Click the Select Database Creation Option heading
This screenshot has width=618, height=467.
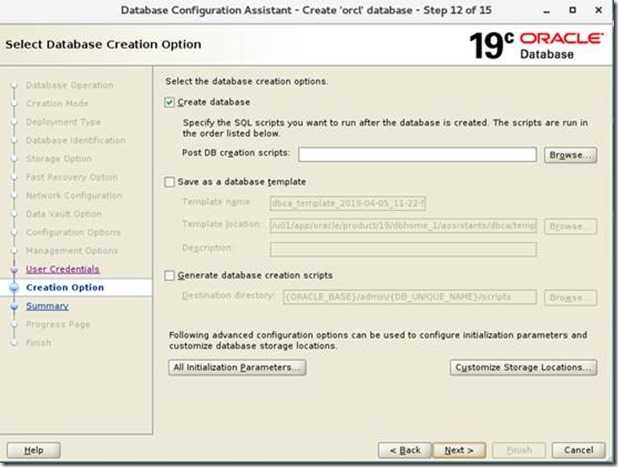tap(103, 44)
